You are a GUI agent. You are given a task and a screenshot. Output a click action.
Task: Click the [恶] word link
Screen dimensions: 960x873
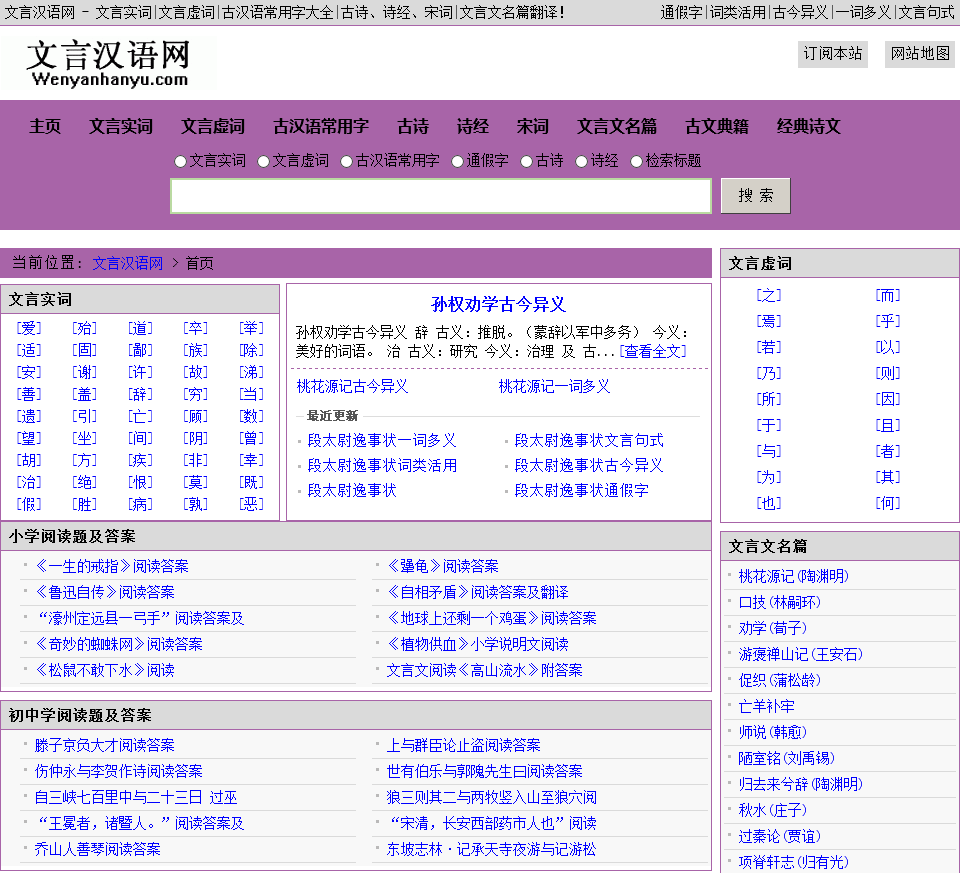[251, 504]
